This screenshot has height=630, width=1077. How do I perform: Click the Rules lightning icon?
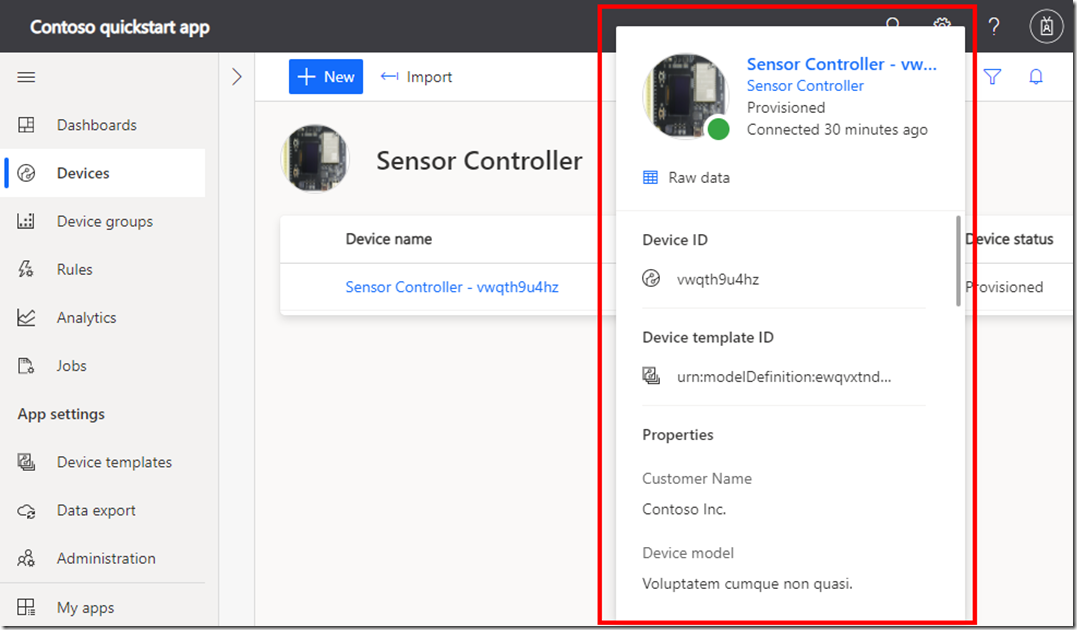coord(26,269)
